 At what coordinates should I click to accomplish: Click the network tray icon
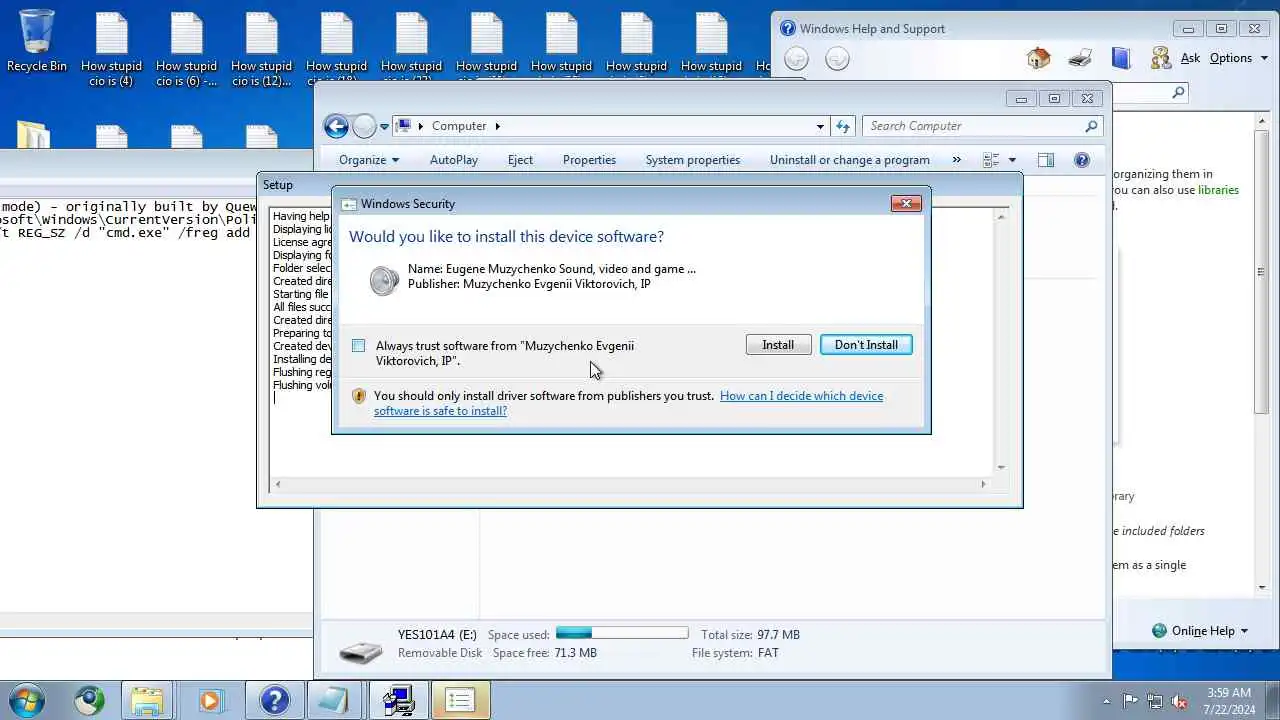click(x=1155, y=701)
